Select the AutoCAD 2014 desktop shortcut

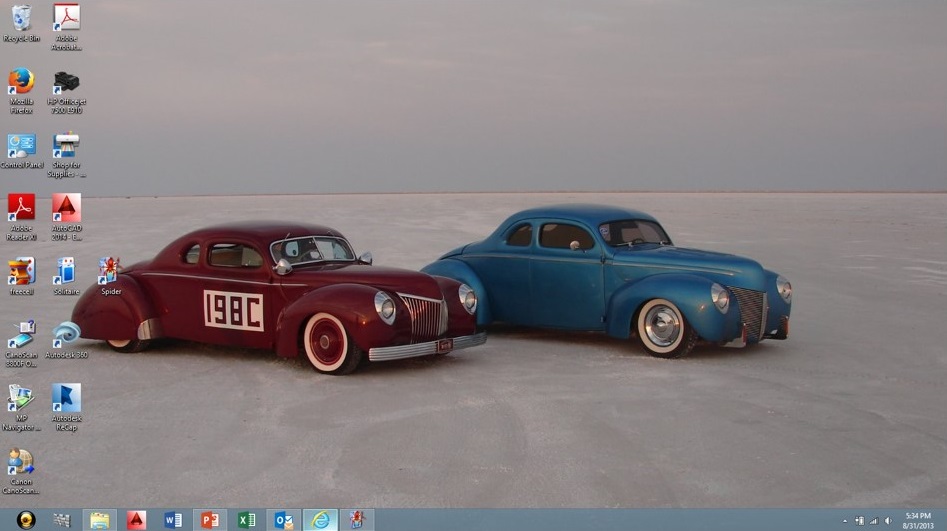coord(66,209)
